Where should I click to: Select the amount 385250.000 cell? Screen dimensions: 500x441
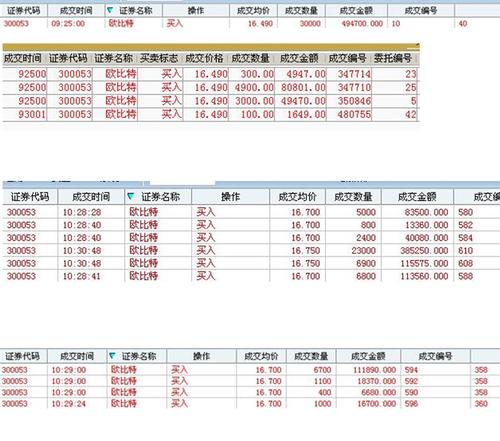coord(424,251)
